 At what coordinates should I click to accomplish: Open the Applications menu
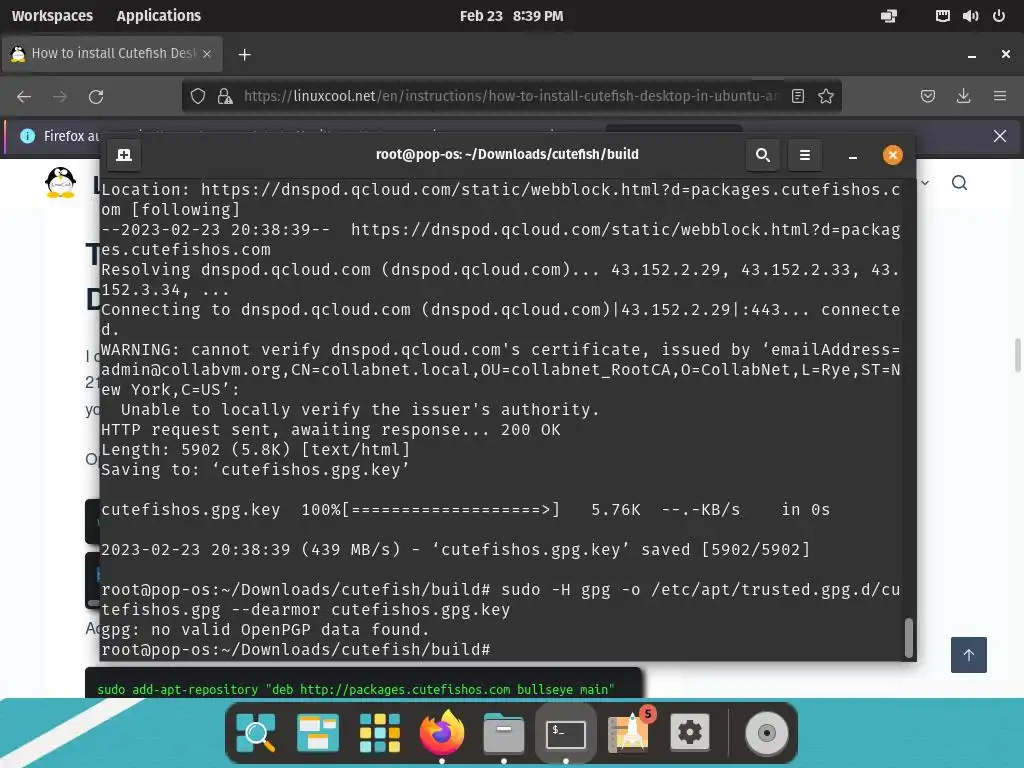coord(159,16)
